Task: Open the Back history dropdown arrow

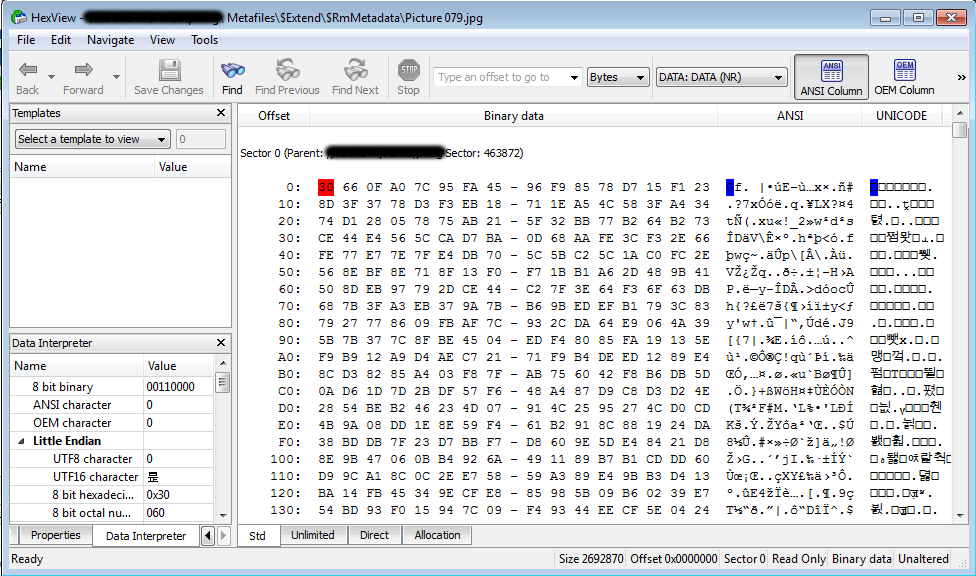Action: pyautogui.click(x=52, y=77)
